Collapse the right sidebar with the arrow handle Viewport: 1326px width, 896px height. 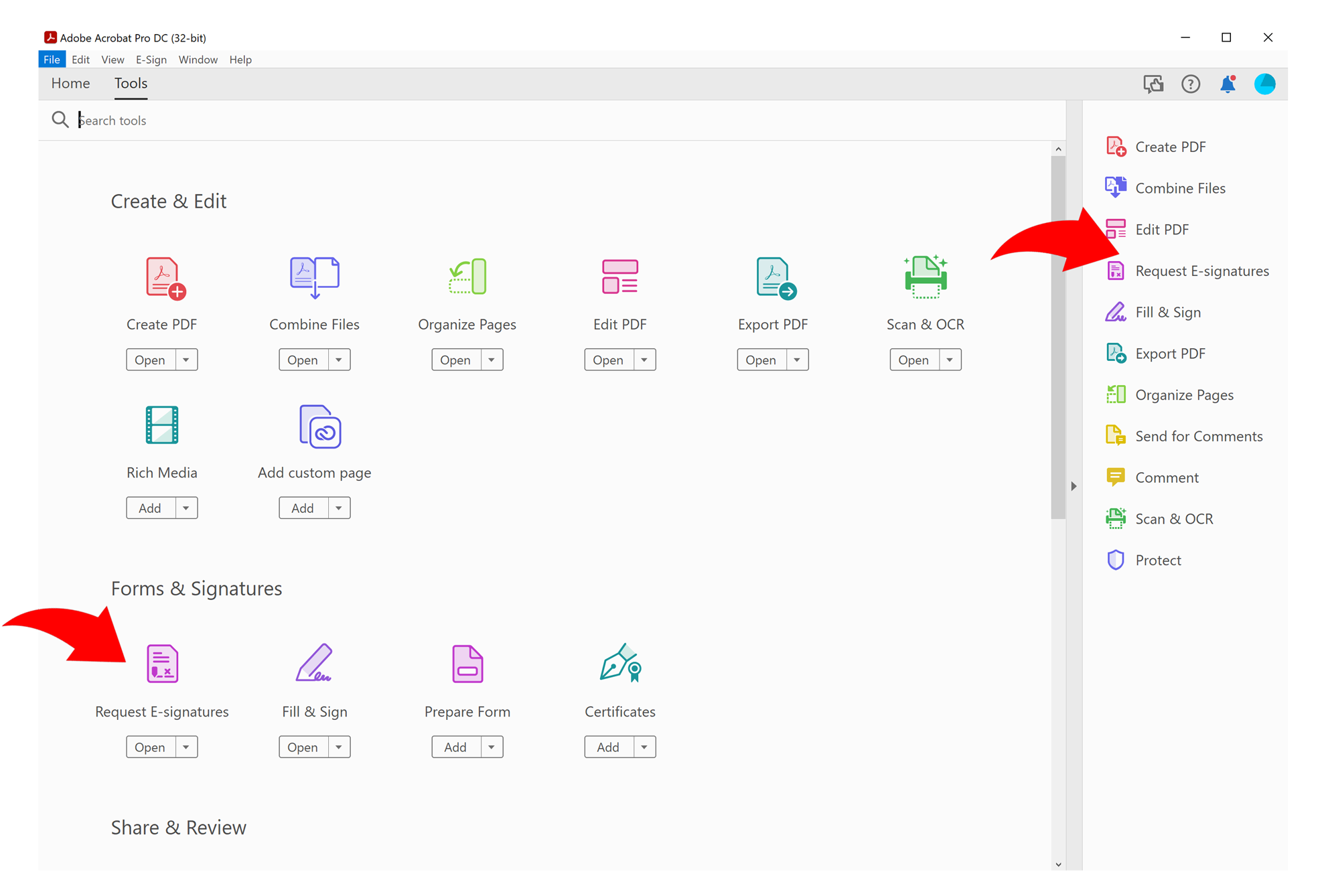[x=1074, y=486]
